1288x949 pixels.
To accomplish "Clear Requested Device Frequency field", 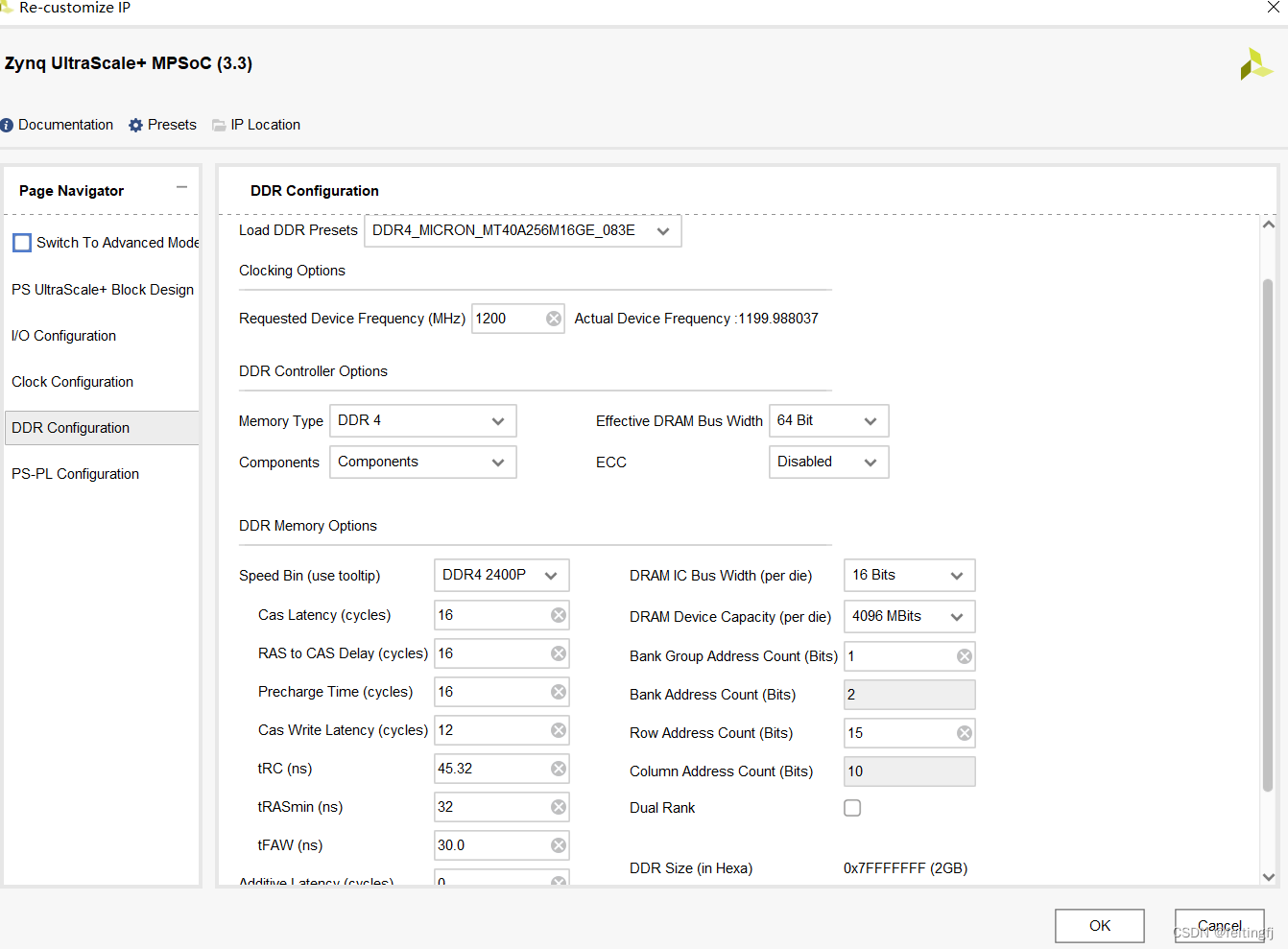I will (554, 319).
